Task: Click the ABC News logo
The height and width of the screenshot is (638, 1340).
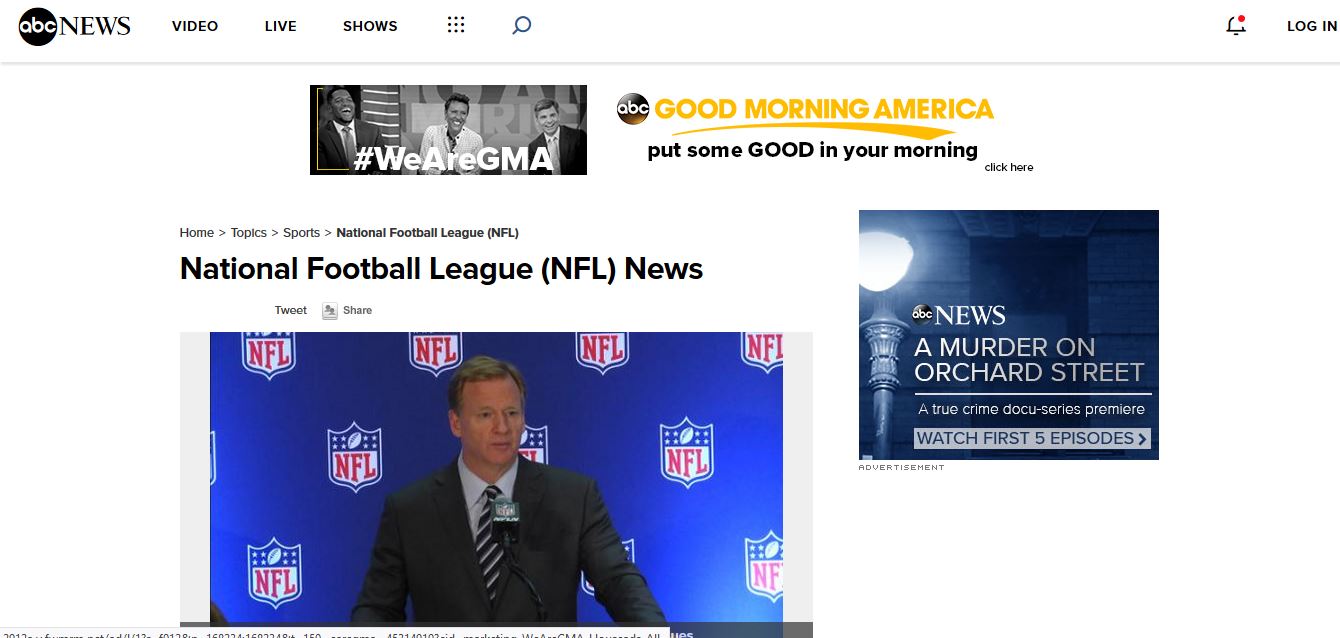Action: (x=75, y=26)
